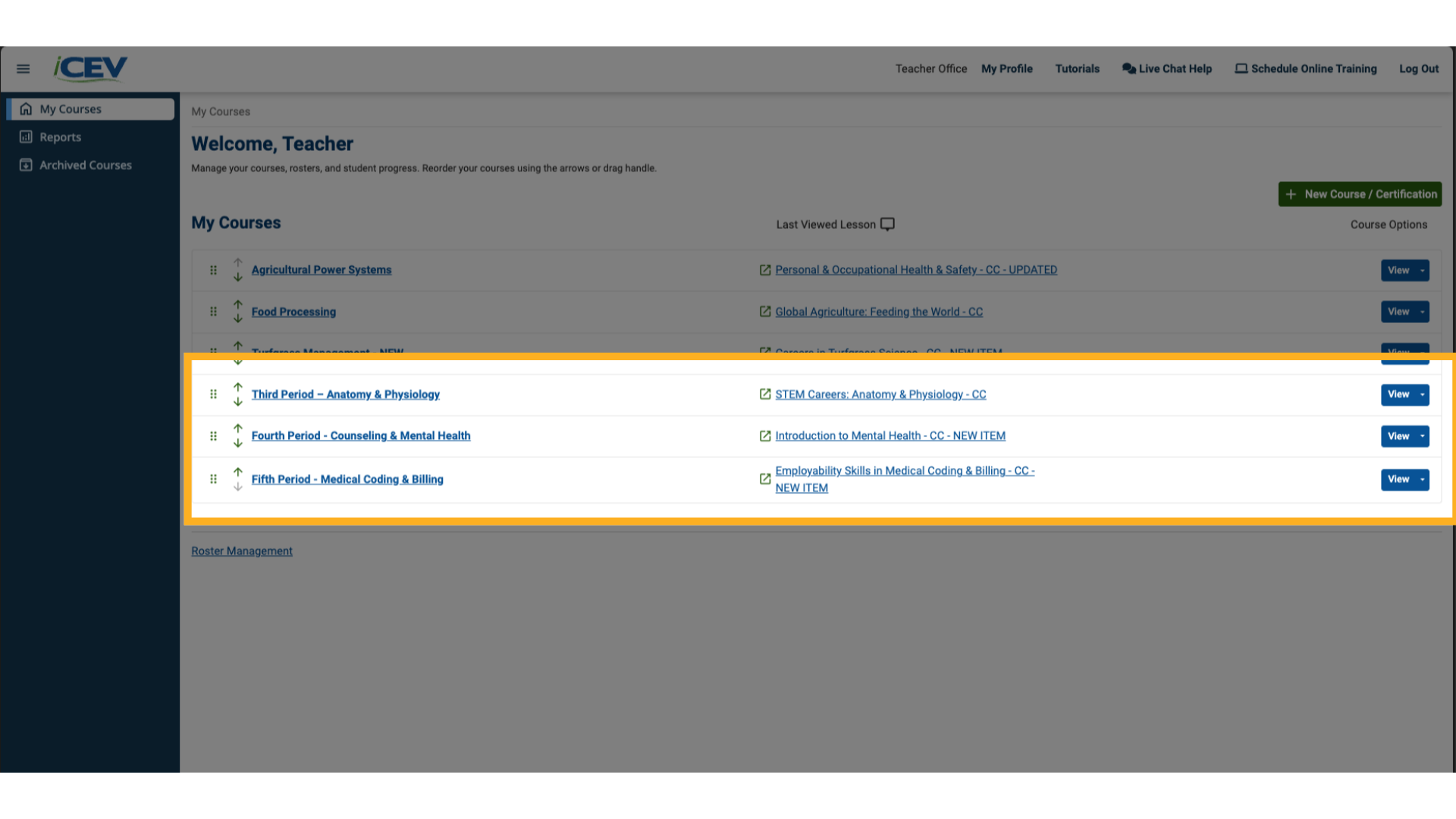Image resolution: width=1456 pixels, height=819 pixels.
Task: Click the Reports chart icon in sidebar
Action: (x=25, y=136)
